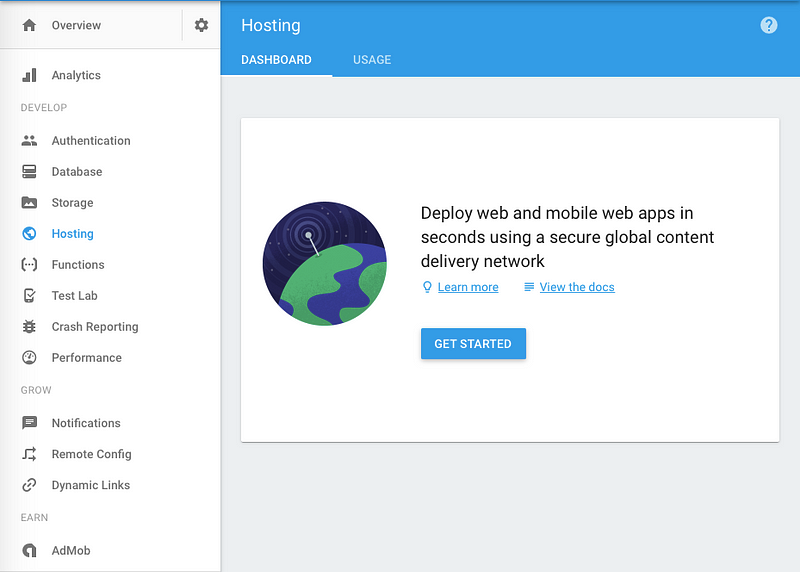The image size is (800, 572).
Task: Open the Learn more link
Action: pos(468,287)
